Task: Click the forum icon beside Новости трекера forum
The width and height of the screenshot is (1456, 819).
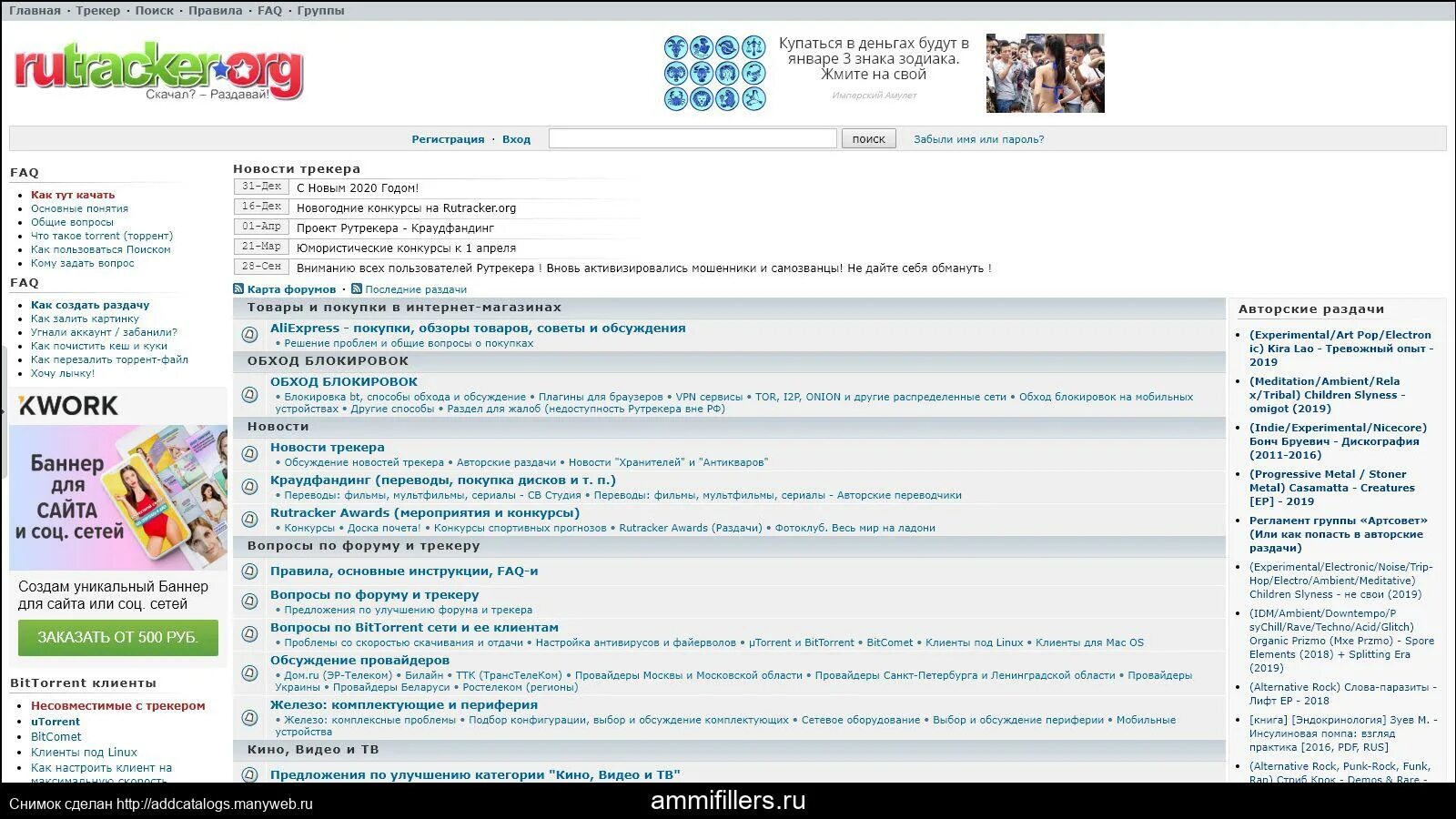Action: 249,454
